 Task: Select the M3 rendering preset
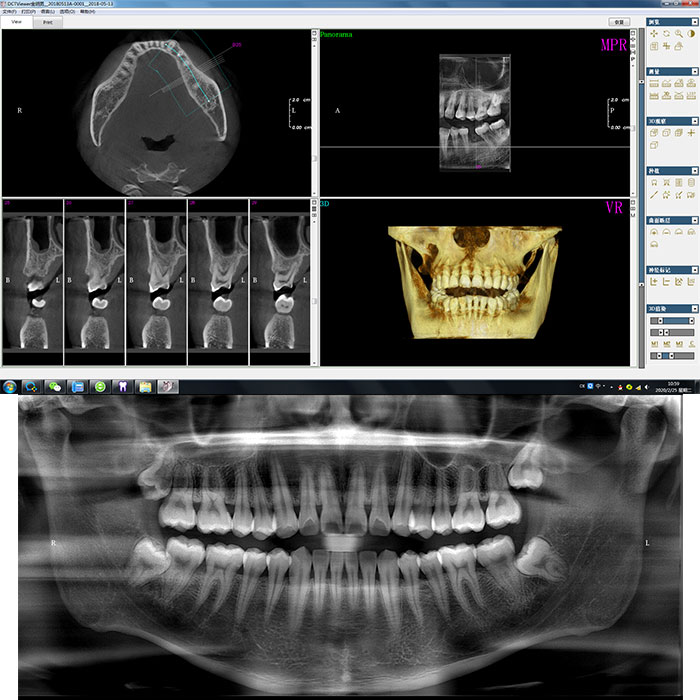[679, 343]
